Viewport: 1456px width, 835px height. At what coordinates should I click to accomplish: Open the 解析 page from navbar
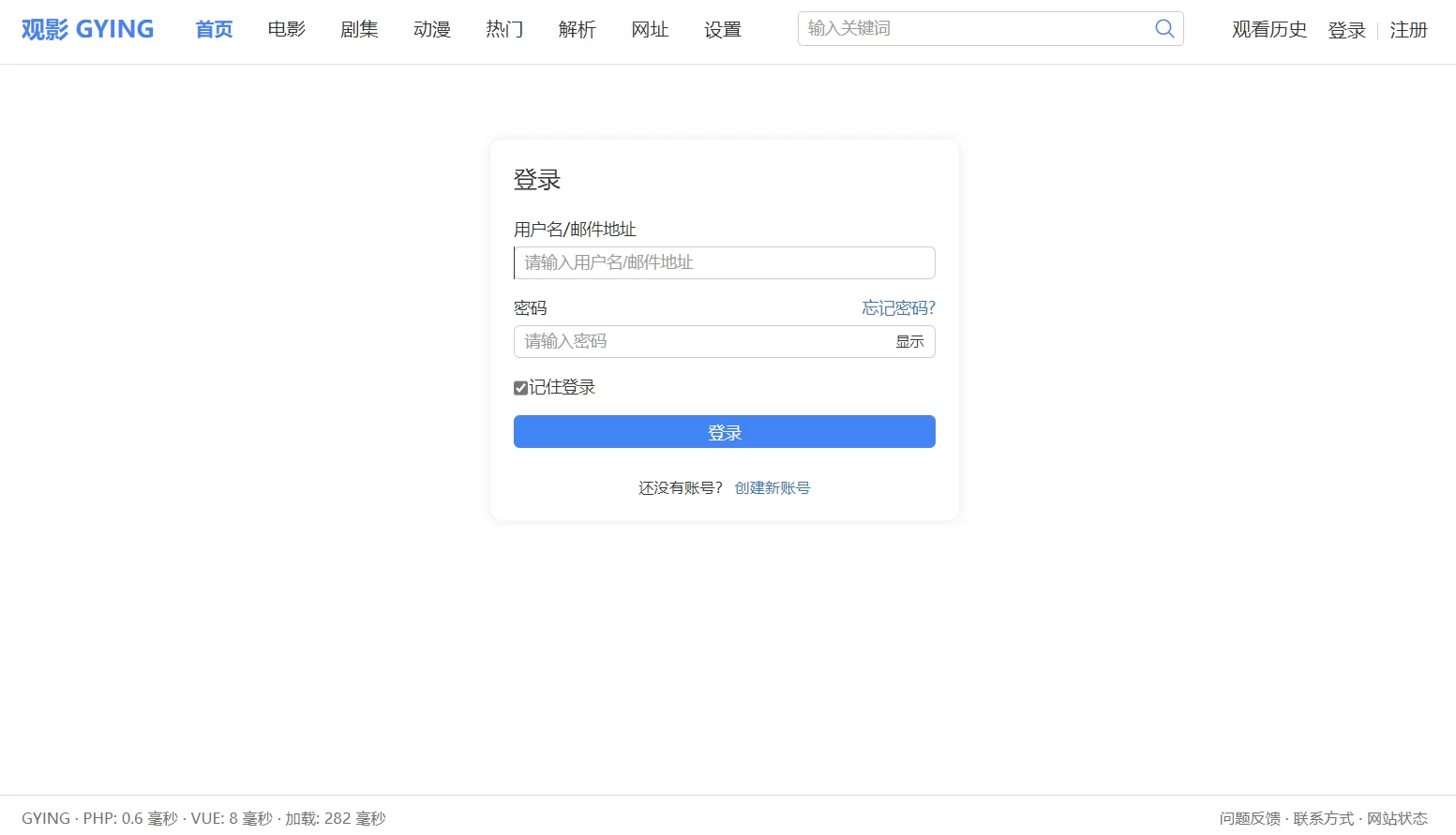tap(577, 29)
